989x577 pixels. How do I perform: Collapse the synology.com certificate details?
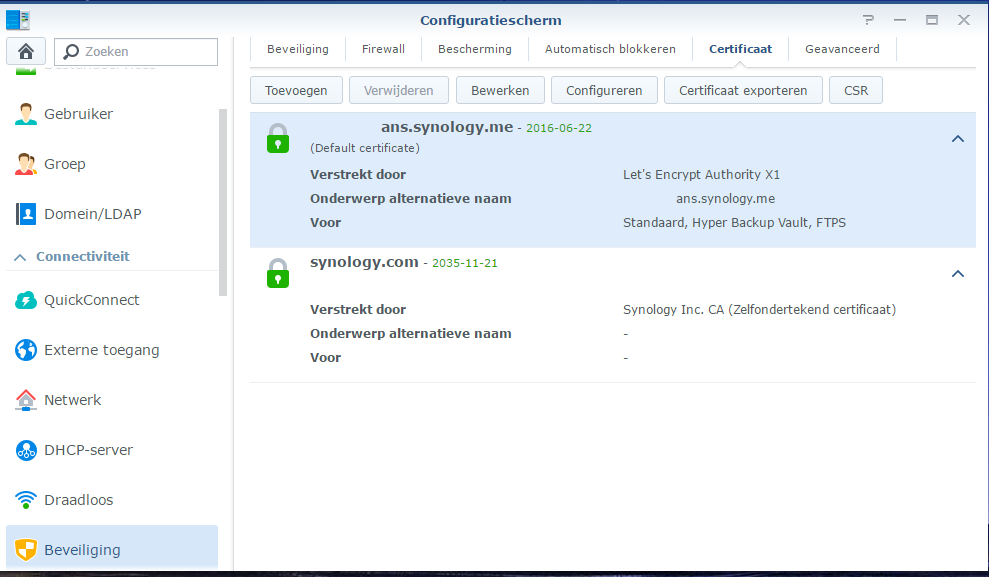pyautogui.click(x=957, y=274)
